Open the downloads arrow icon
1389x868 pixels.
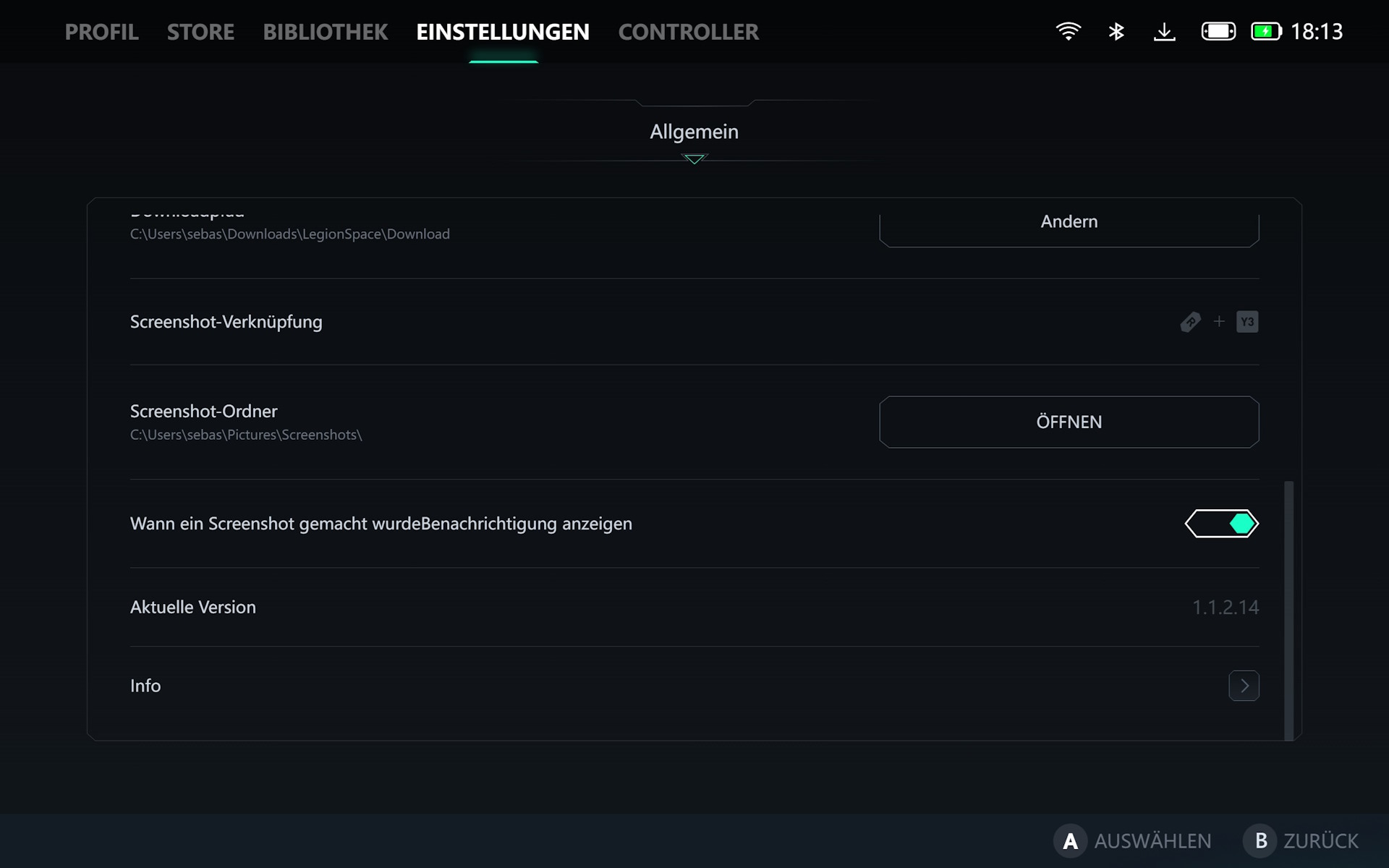1164,31
